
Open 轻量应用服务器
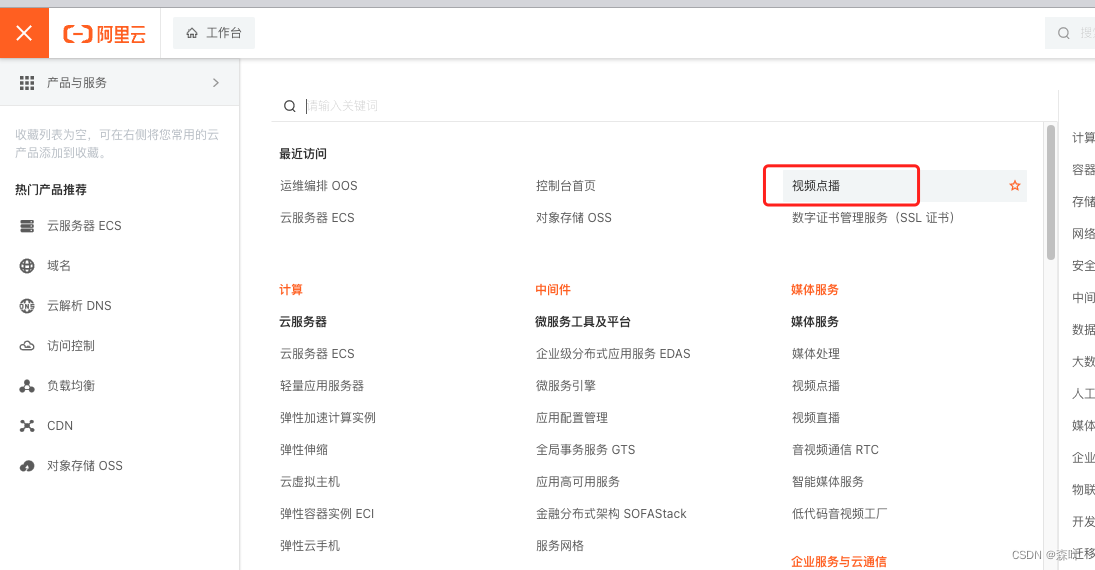click(x=322, y=386)
